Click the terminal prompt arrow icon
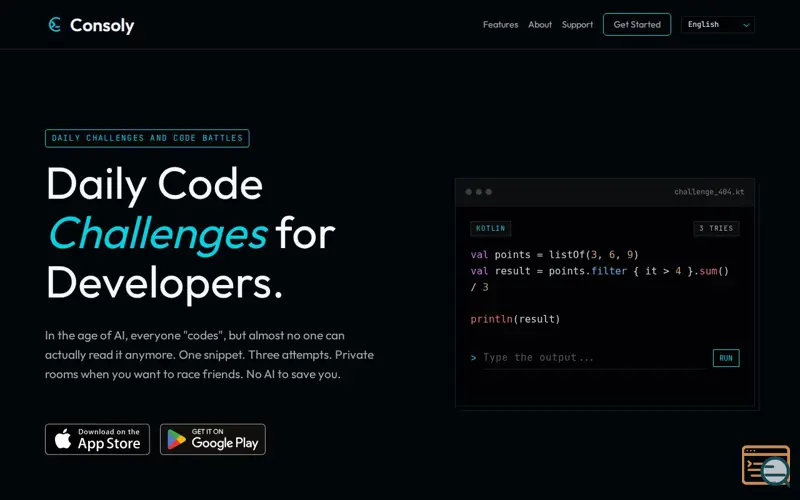Viewport: 800px width, 500px height. pyautogui.click(x=473, y=358)
